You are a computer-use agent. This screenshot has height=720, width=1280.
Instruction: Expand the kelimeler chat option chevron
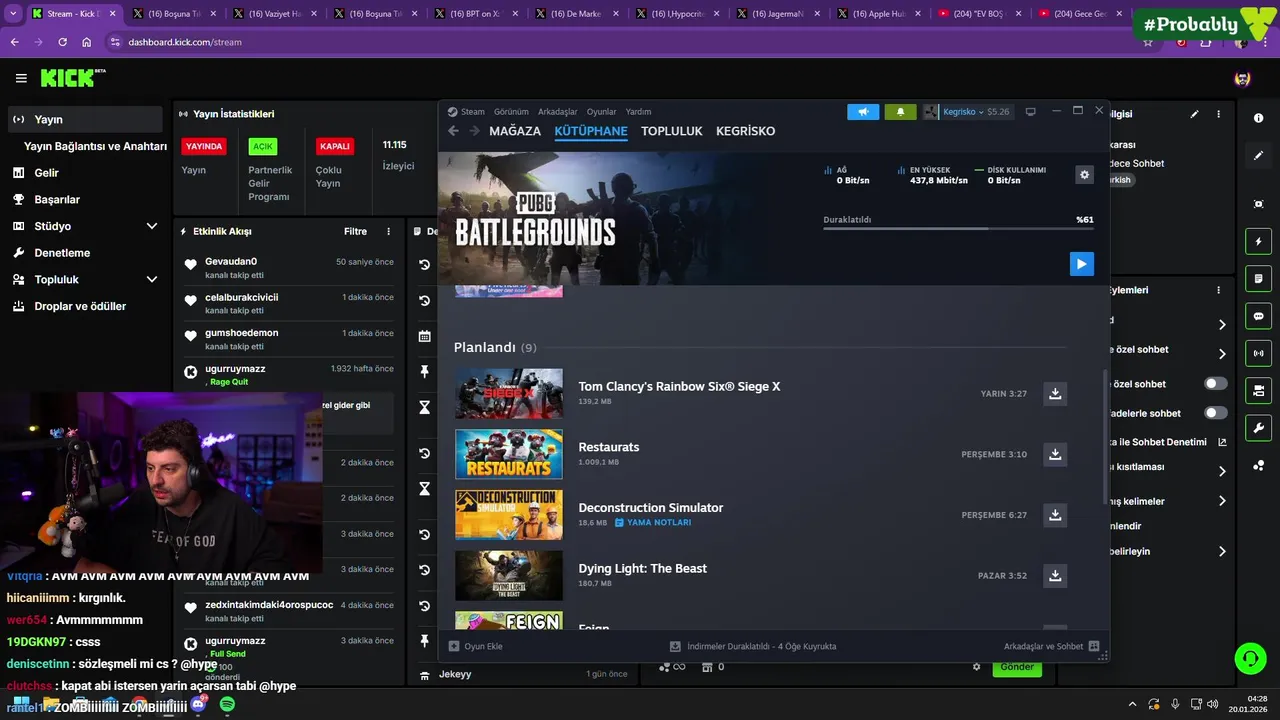pyautogui.click(x=1221, y=501)
